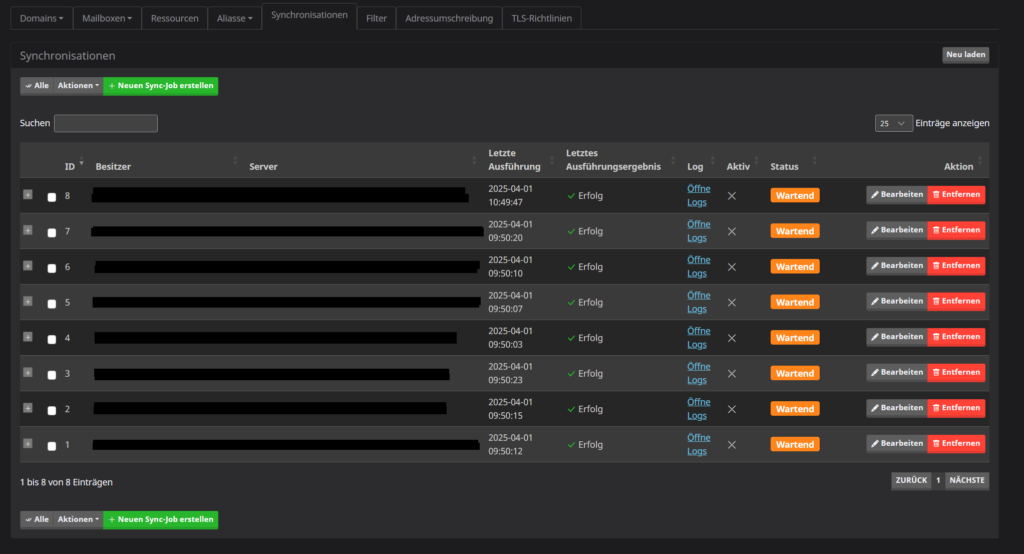Sort by Letzte Ausführung column

coord(515,160)
